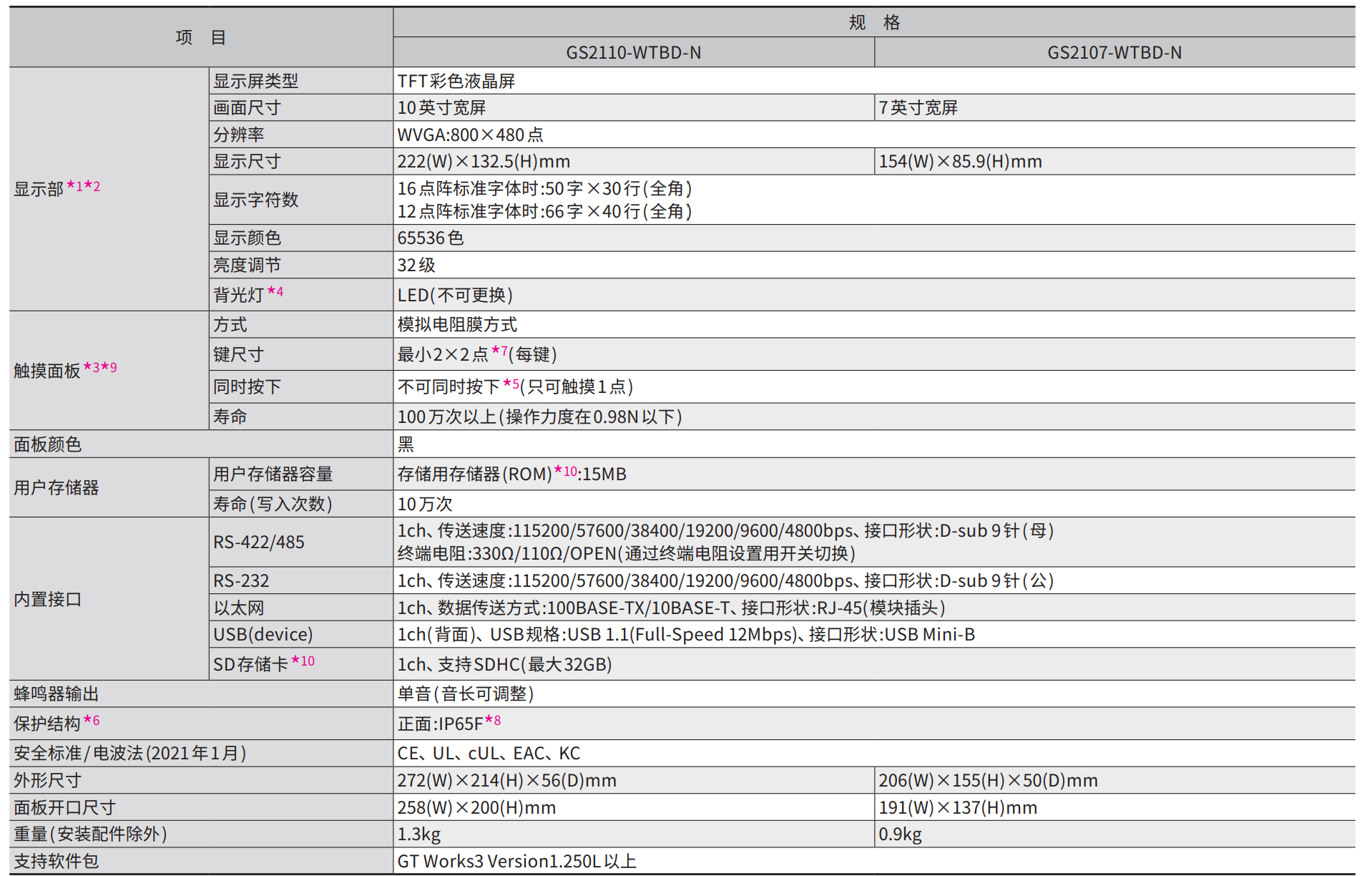Click the 154(W)×85.9(H)mm display size
1372x876 pixels.
pos(960,162)
